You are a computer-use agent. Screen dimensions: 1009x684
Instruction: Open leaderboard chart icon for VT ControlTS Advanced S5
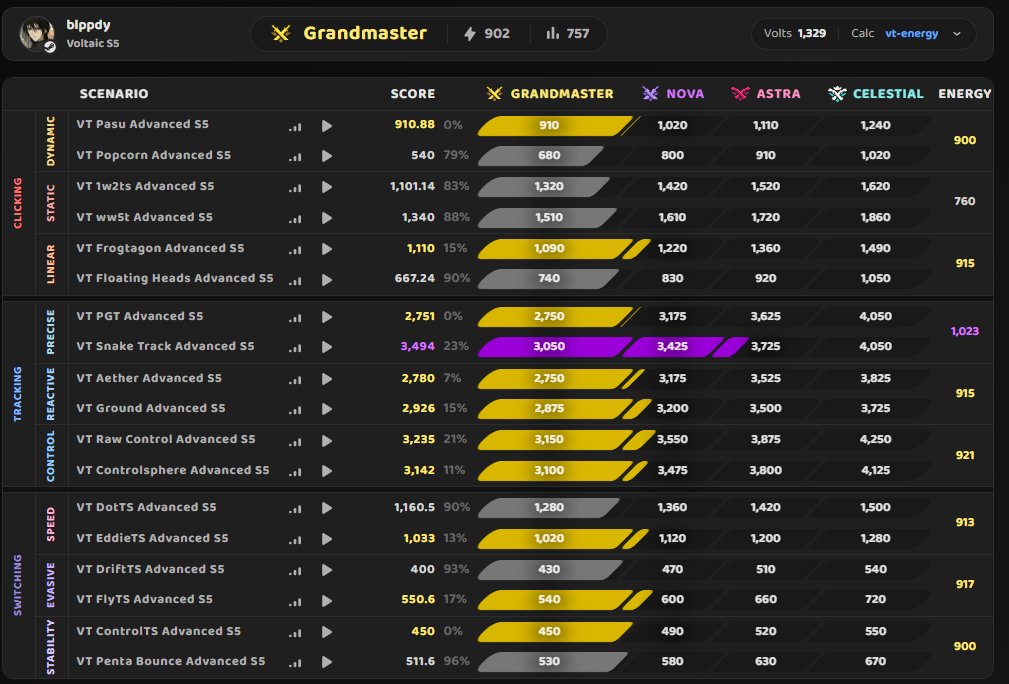click(x=295, y=633)
